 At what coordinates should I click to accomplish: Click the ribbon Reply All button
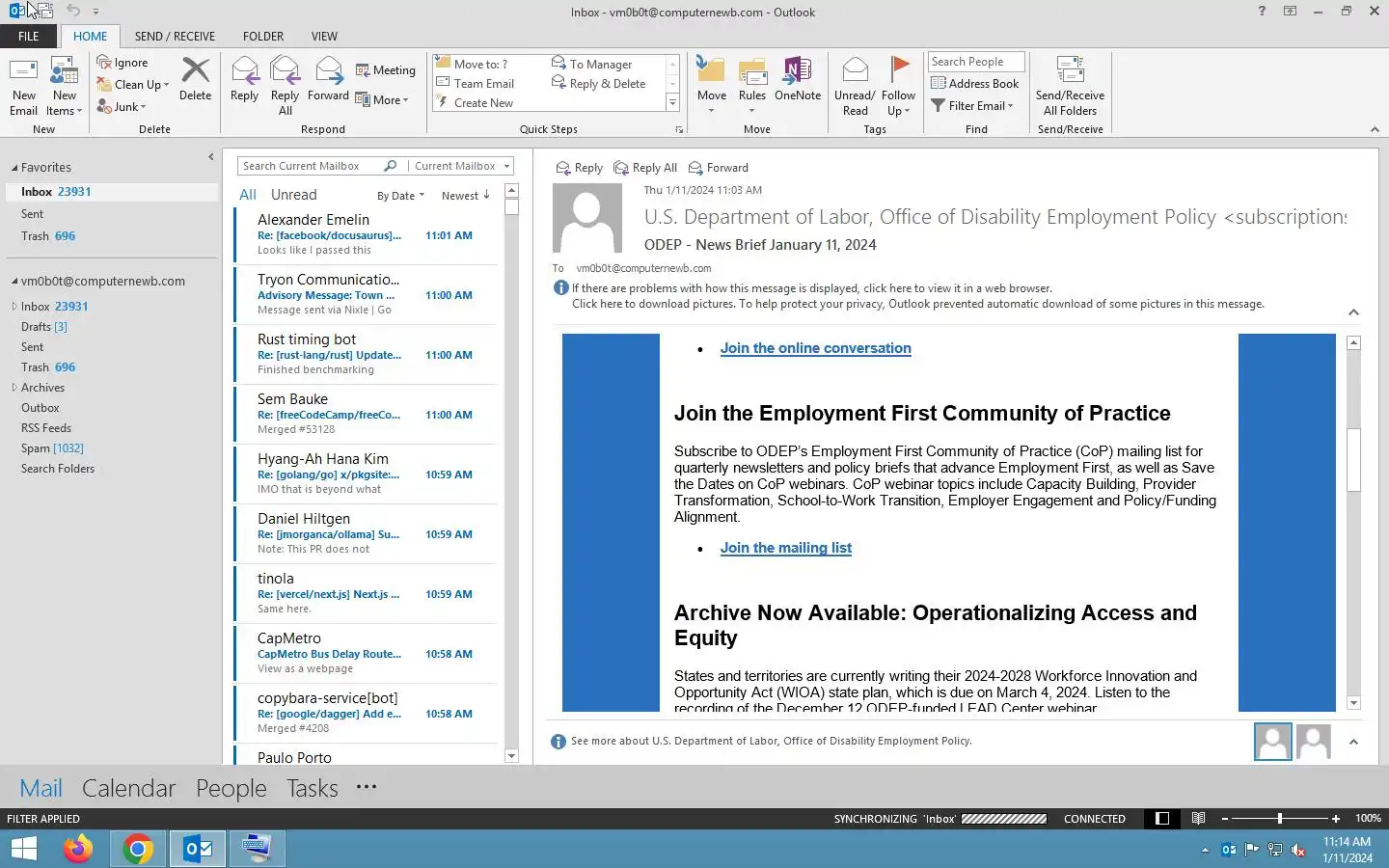[x=285, y=86]
